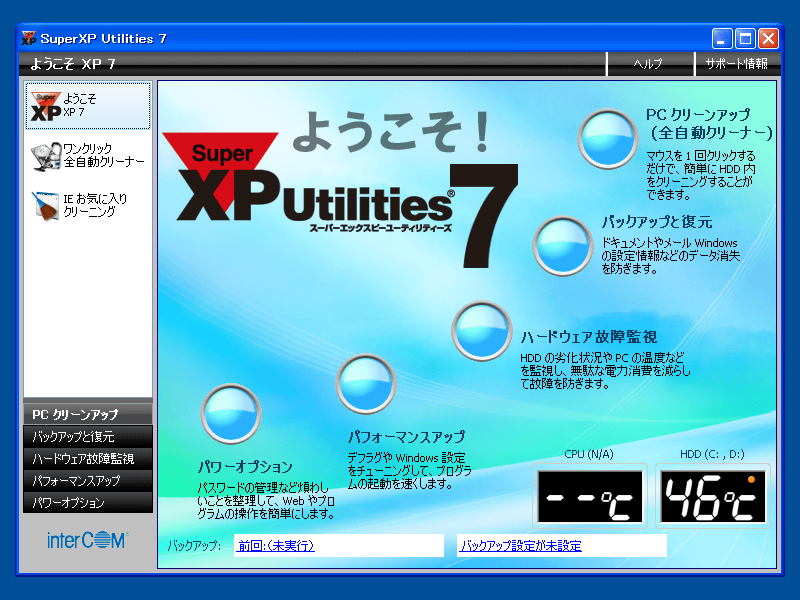This screenshot has width=800, height=600.
Task: Switch to ハードウェア故障監視 sidebar section
Action: [88, 459]
